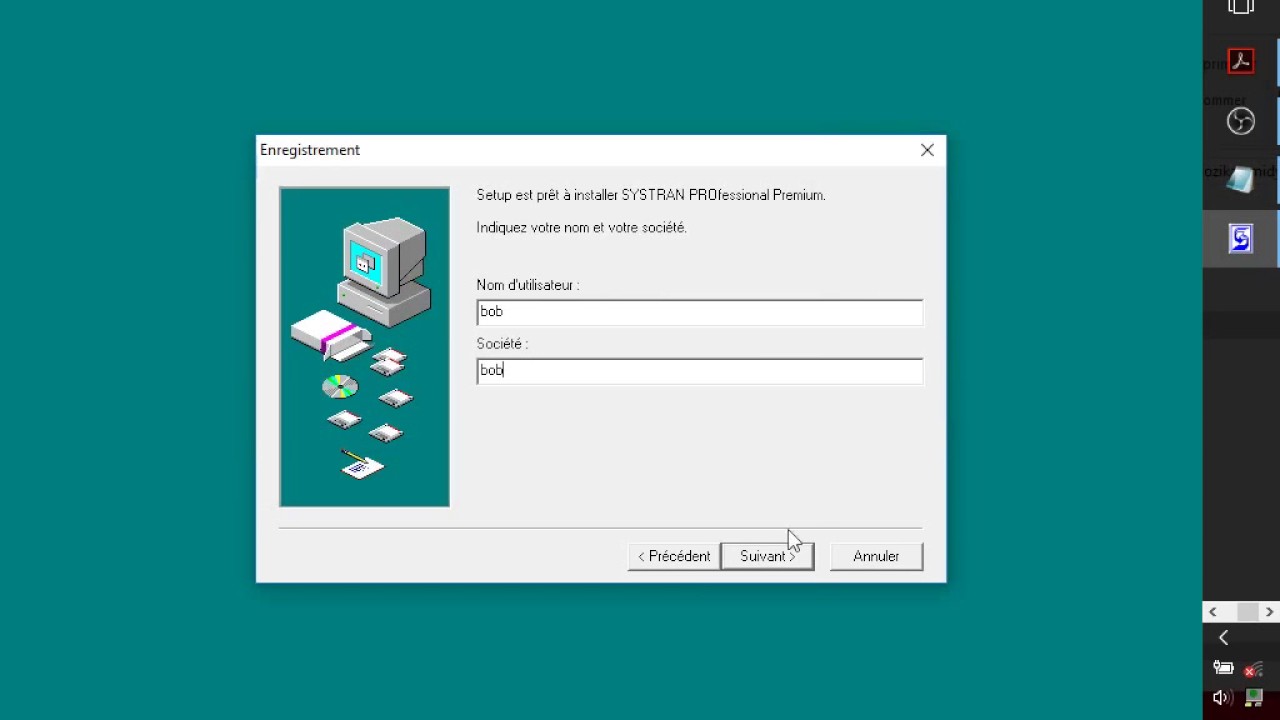1280x720 pixels.
Task: Click the right taskbar scroll arrow
Action: [x=1268, y=611]
